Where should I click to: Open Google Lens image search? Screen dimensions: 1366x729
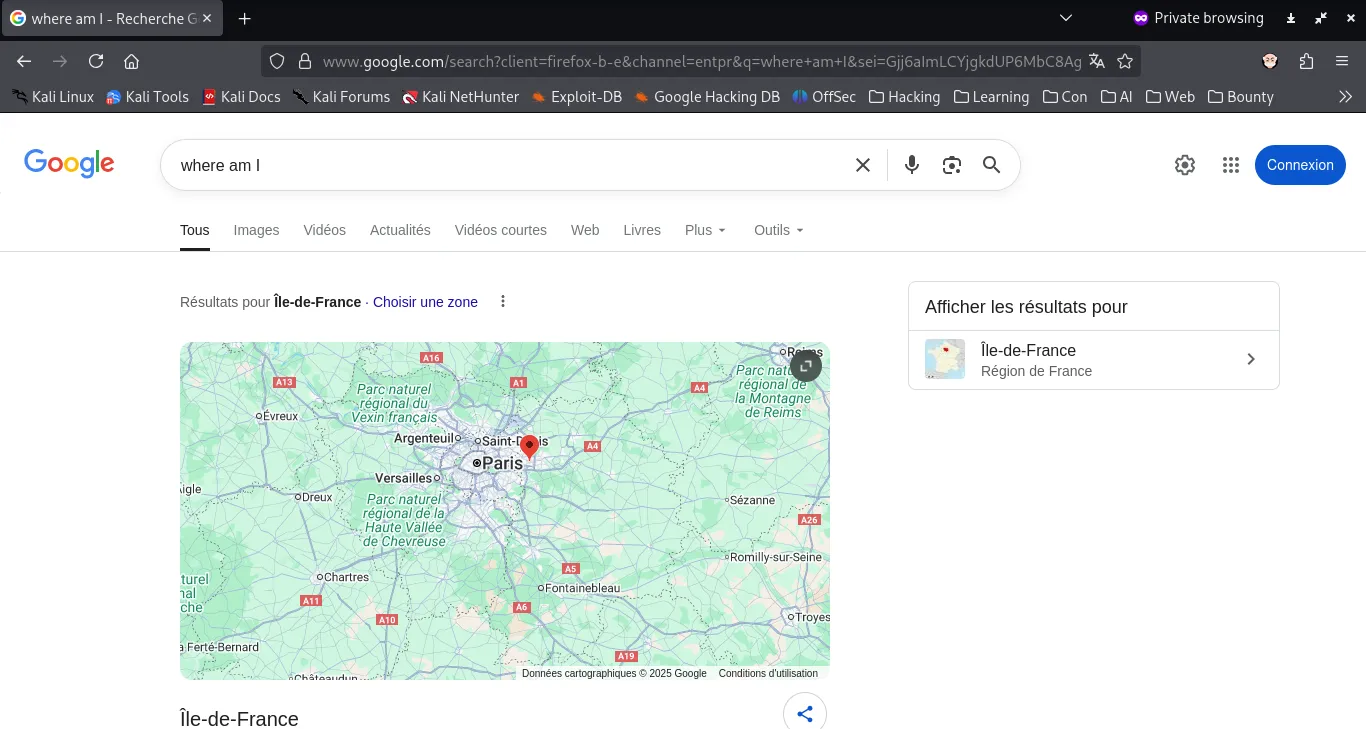click(x=951, y=165)
